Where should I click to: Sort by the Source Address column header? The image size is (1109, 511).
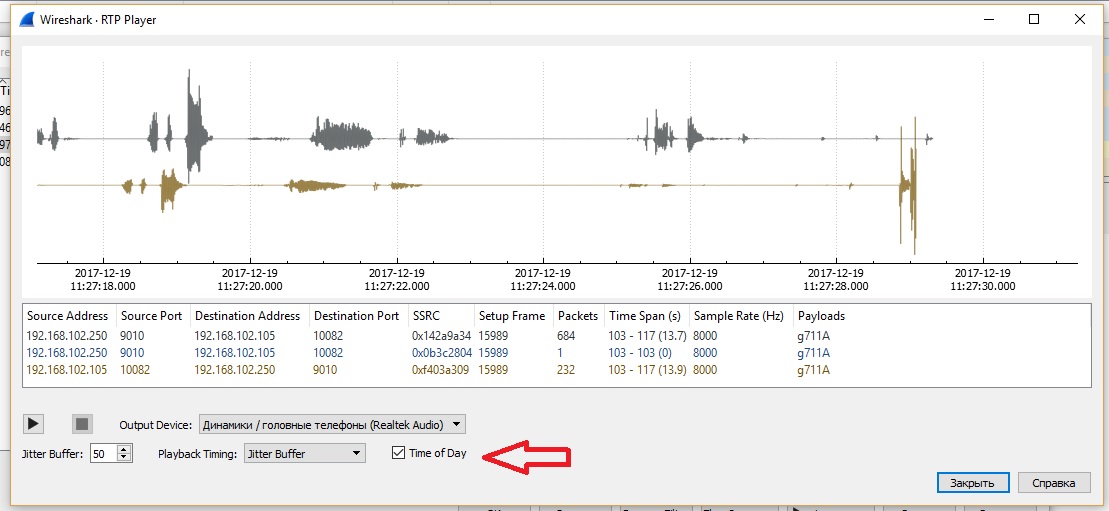click(68, 316)
